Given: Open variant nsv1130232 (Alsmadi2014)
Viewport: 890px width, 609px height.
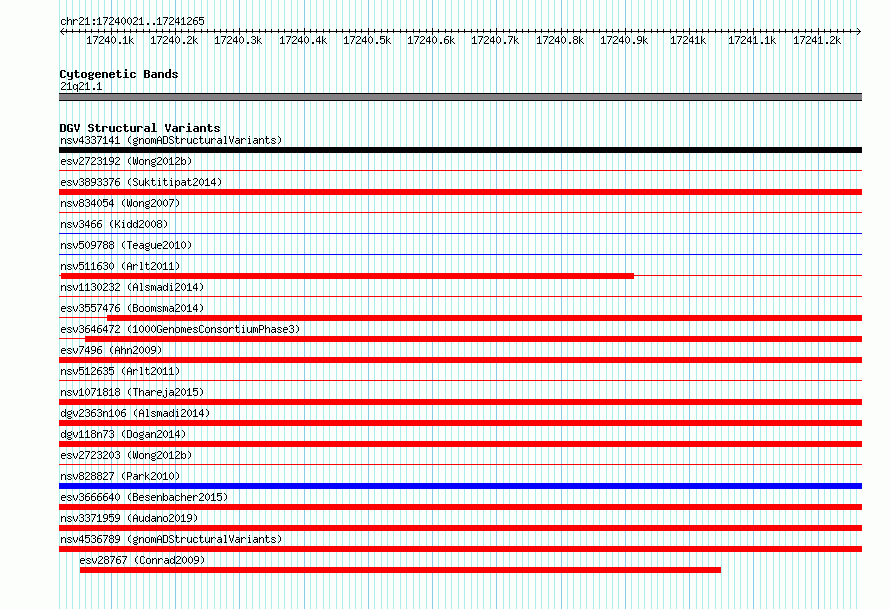Looking at the screenshot, I should [x=132, y=287].
